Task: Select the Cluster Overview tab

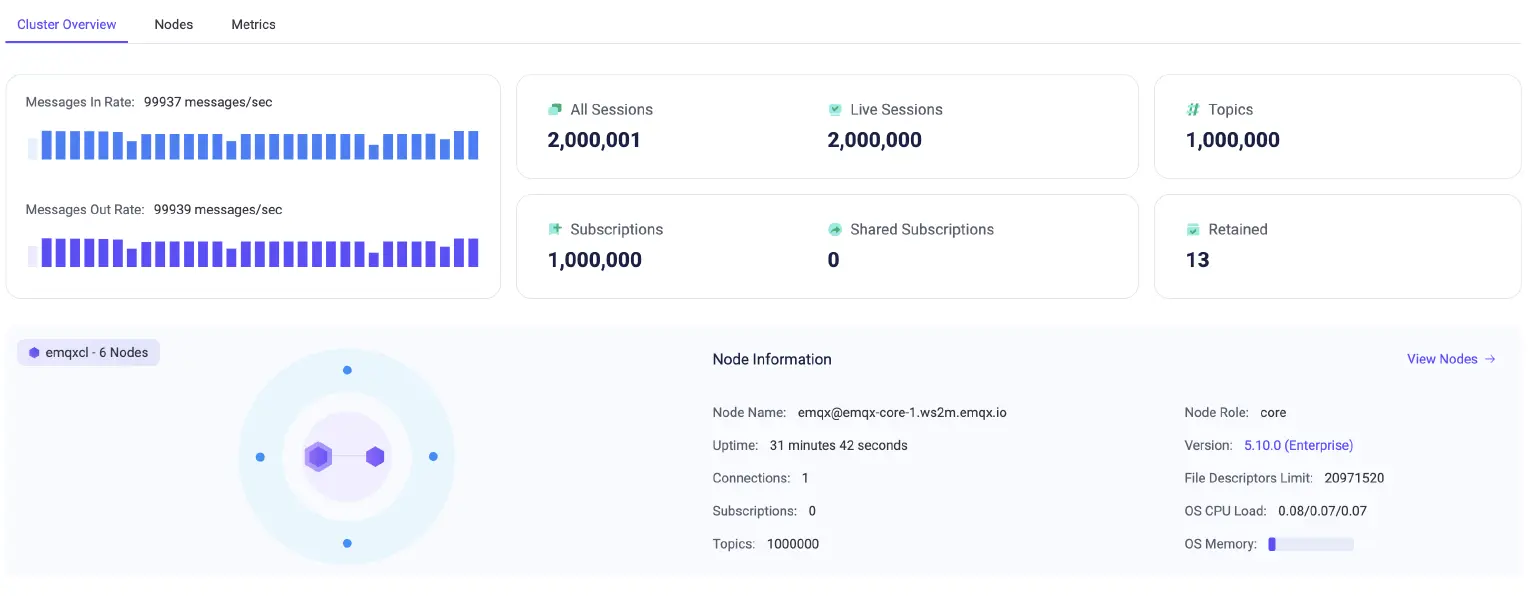Action: [67, 24]
